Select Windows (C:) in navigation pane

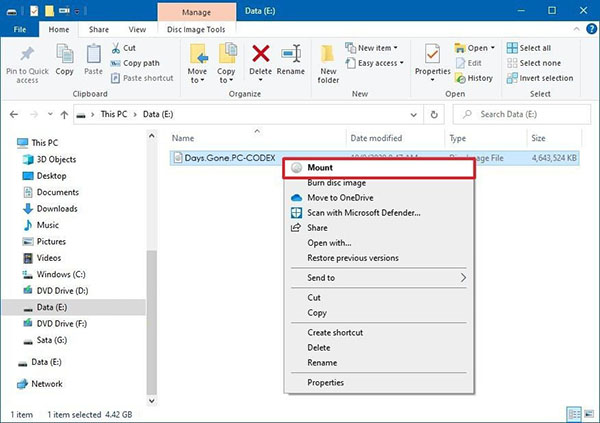click(x=61, y=274)
